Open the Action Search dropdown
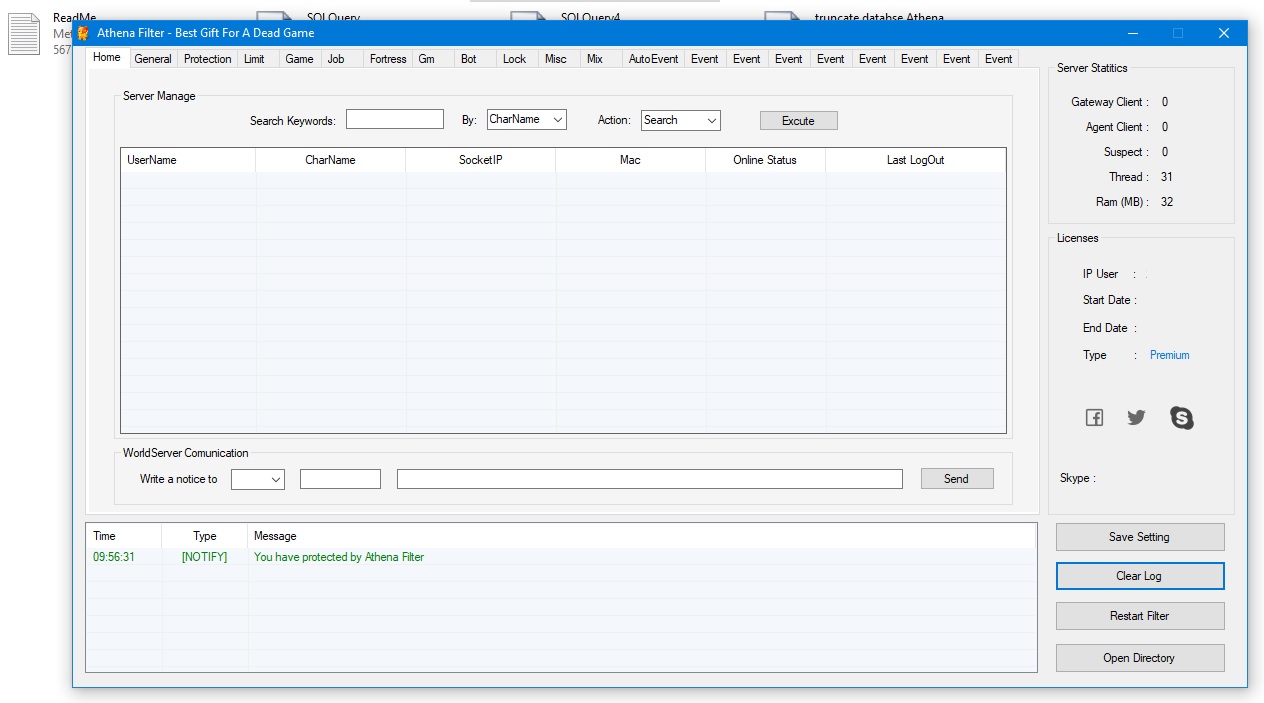The height and width of the screenshot is (703, 1264). pos(680,120)
